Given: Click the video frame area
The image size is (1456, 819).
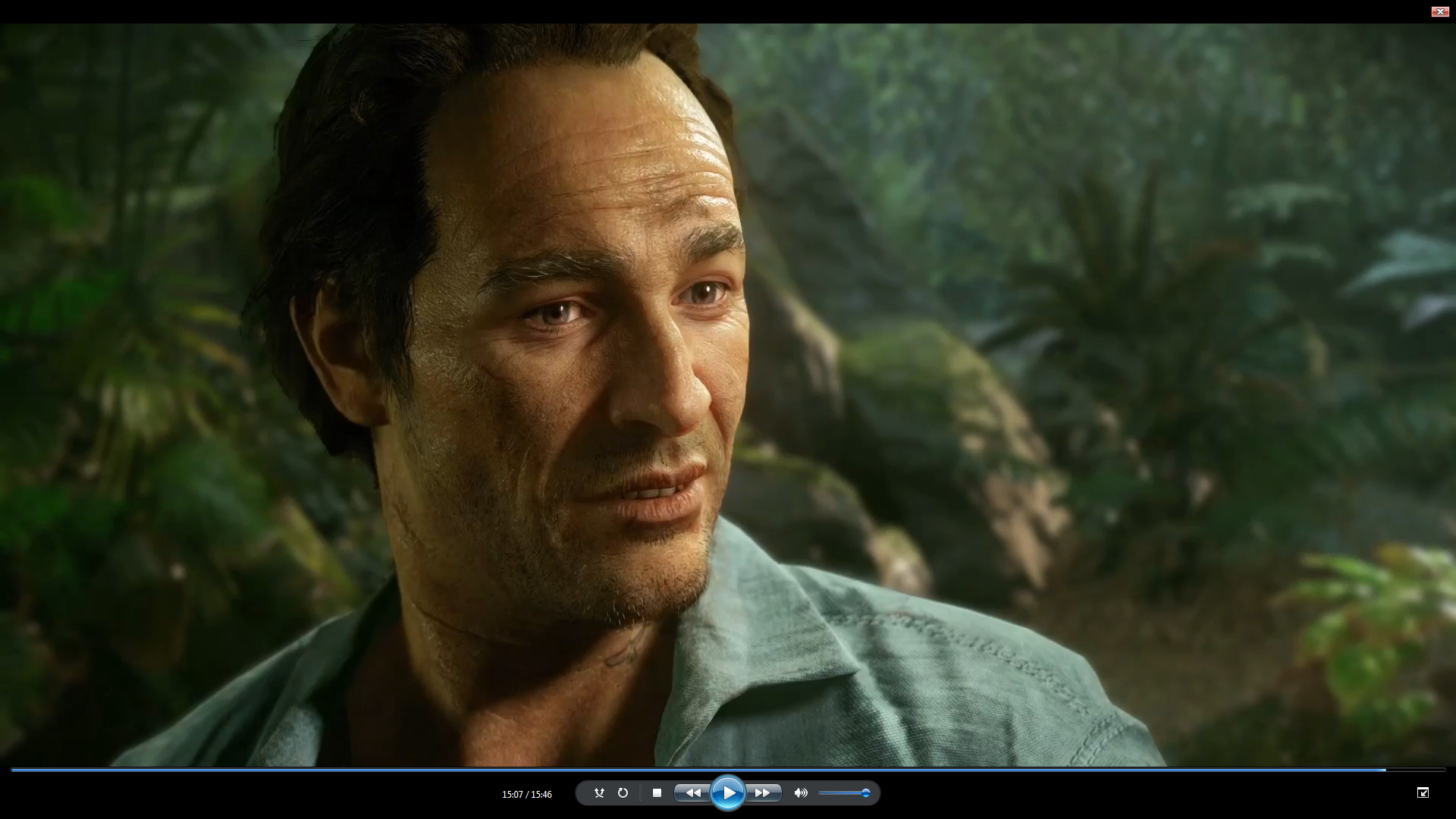Looking at the screenshot, I should [x=728, y=394].
